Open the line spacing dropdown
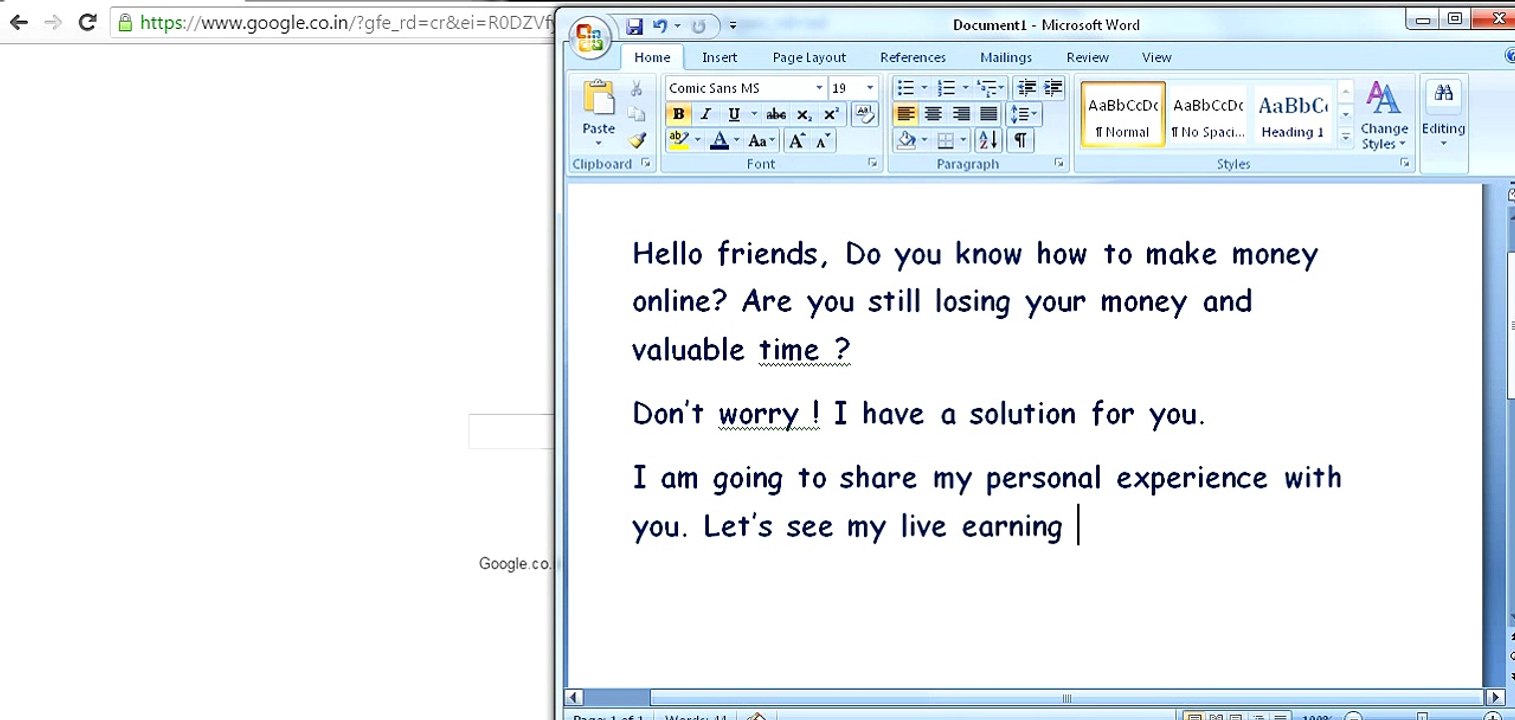The height and width of the screenshot is (720, 1515). pos(1025,114)
